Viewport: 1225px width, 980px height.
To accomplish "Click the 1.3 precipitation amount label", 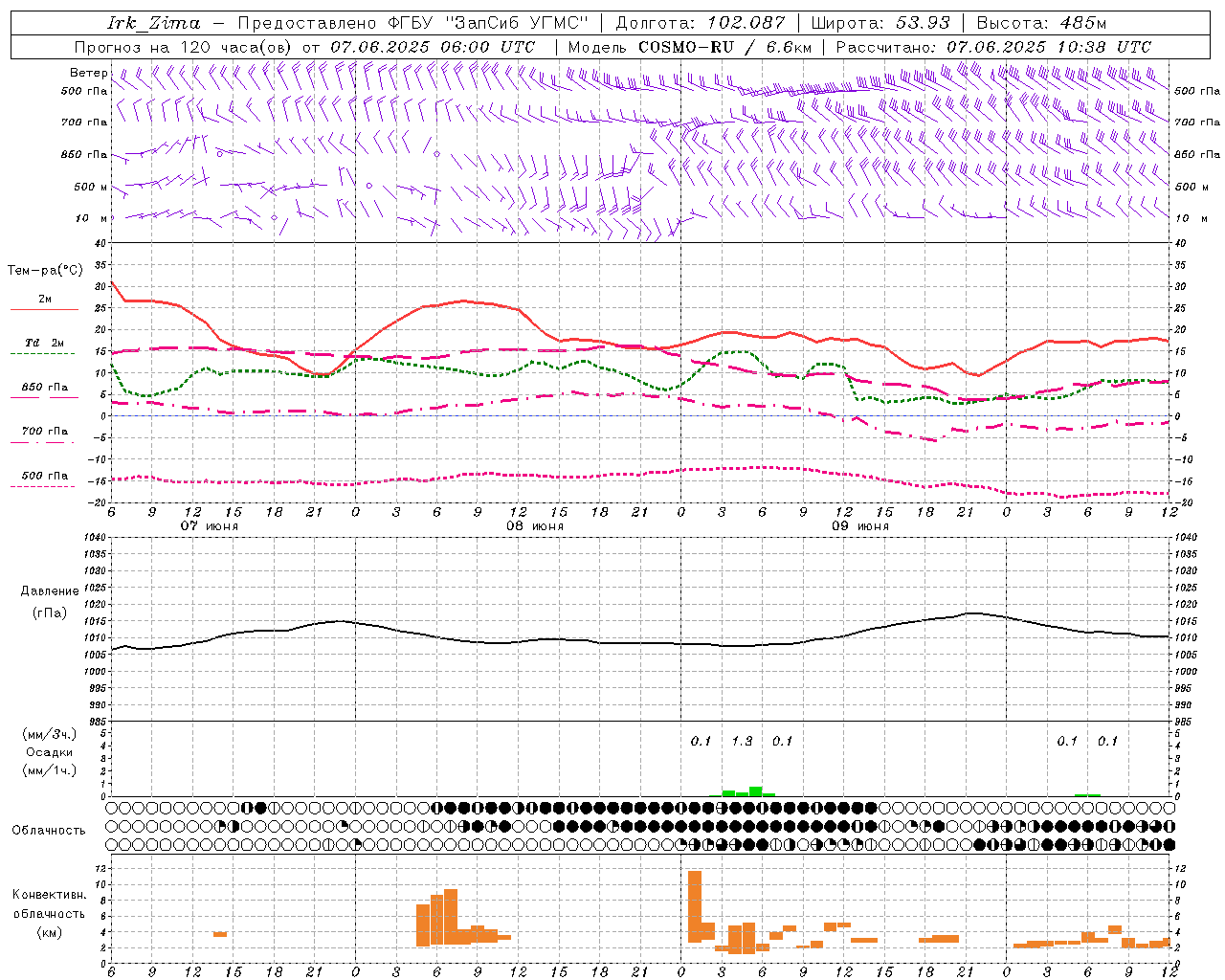I will pos(742,741).
